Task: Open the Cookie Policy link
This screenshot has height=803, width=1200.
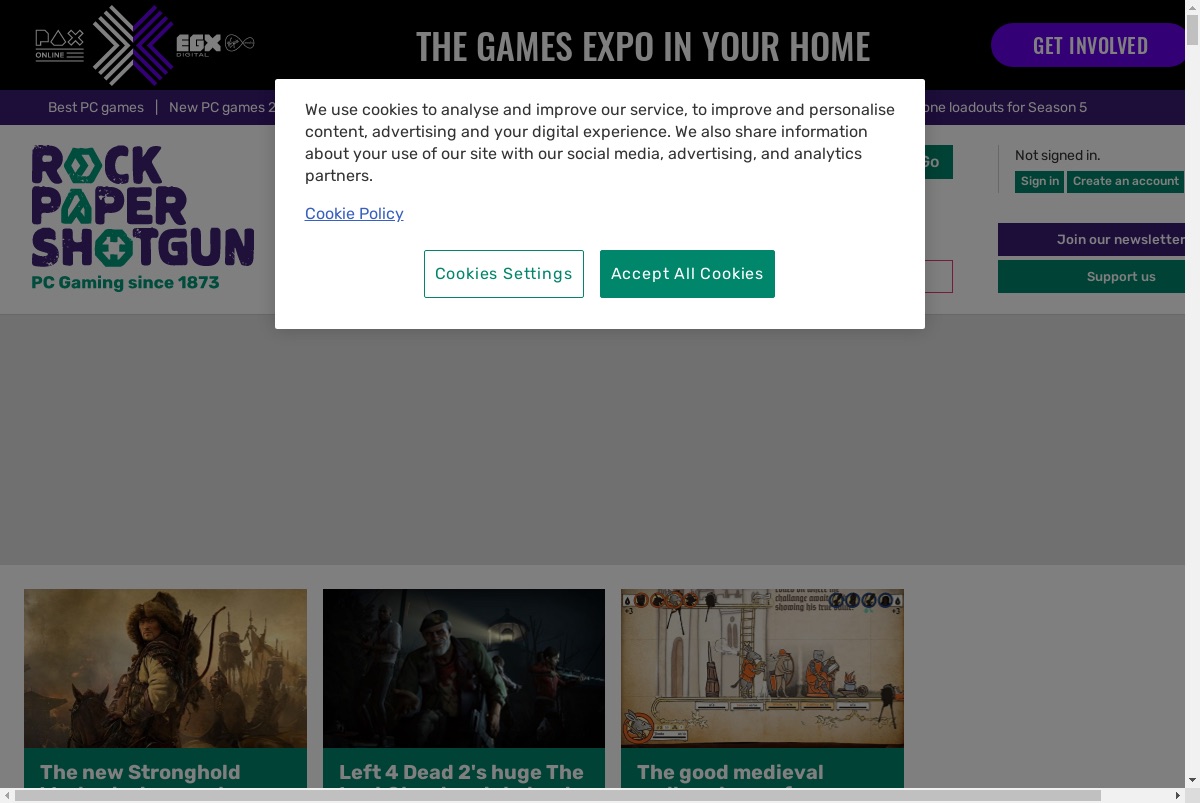Action: [x=354, y=214]
